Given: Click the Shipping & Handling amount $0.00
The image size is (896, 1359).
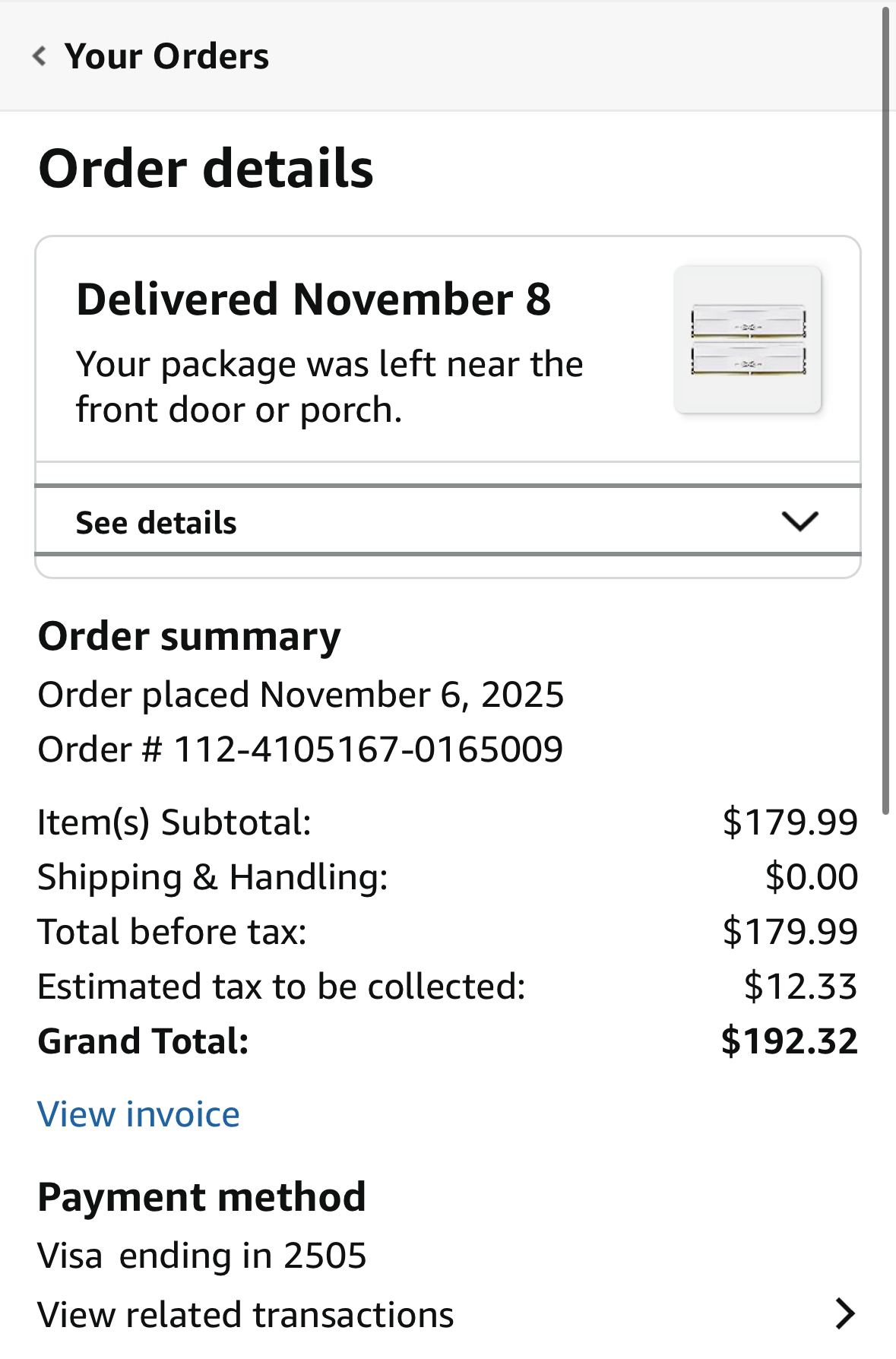Looking at the screenshot, I should [x=811, y=876].
